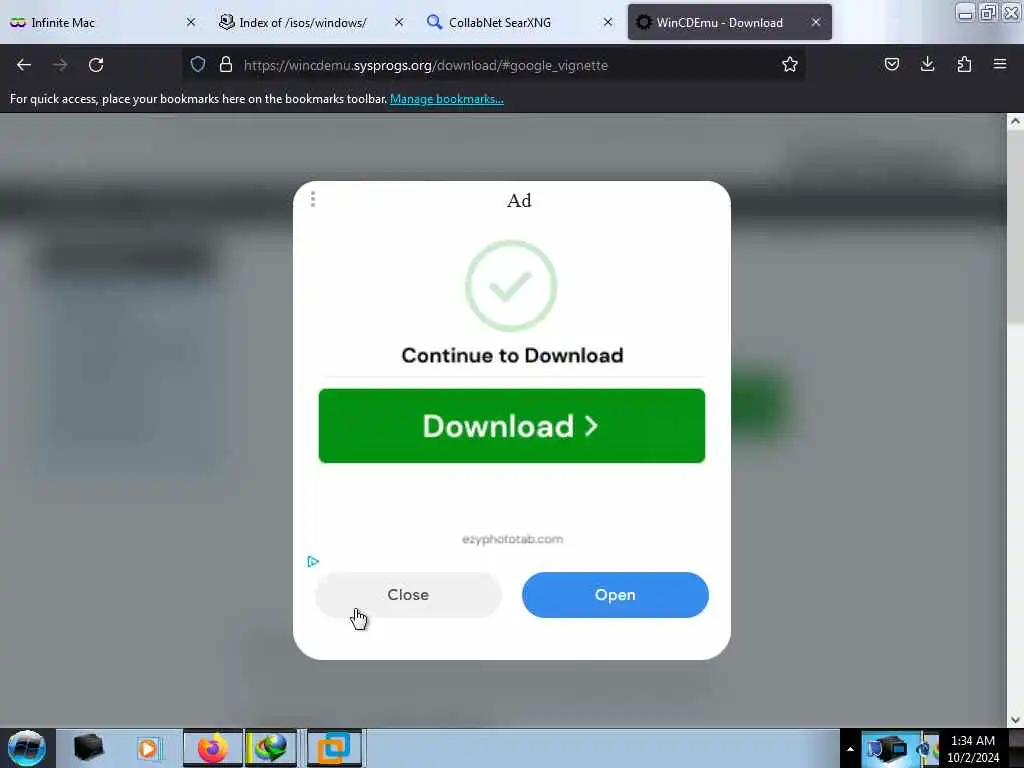Save page to Pocket
Viewport: 1024px width, 768px height.
pos(891,64)
